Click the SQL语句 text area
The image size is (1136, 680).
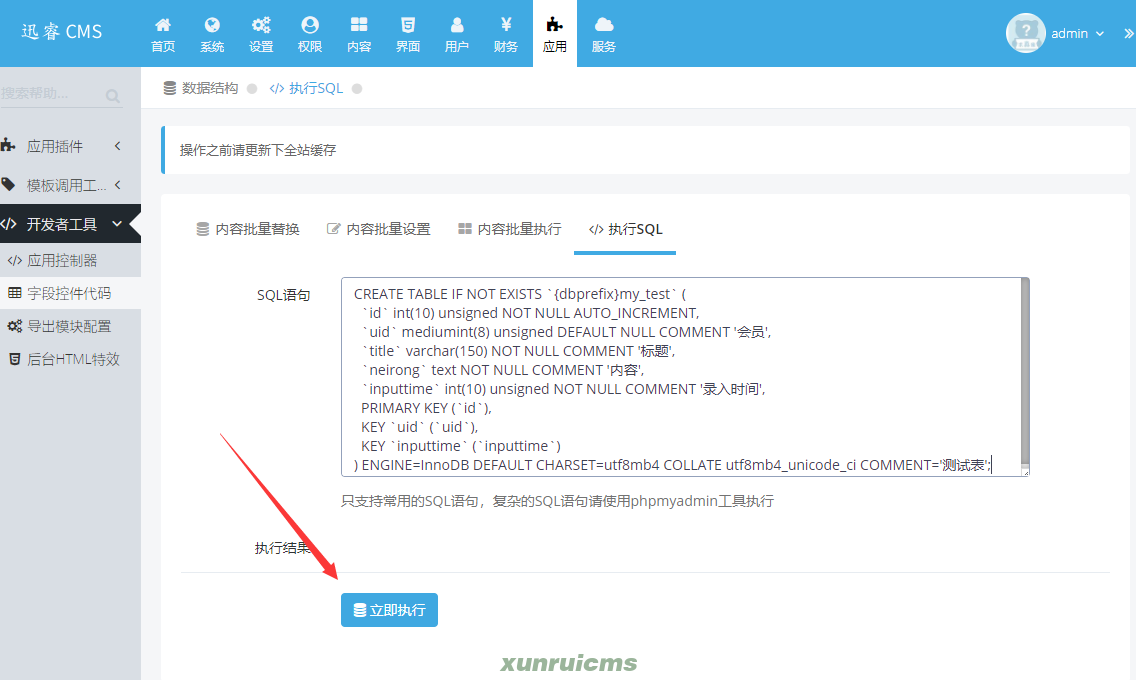[x=685, y=377]
